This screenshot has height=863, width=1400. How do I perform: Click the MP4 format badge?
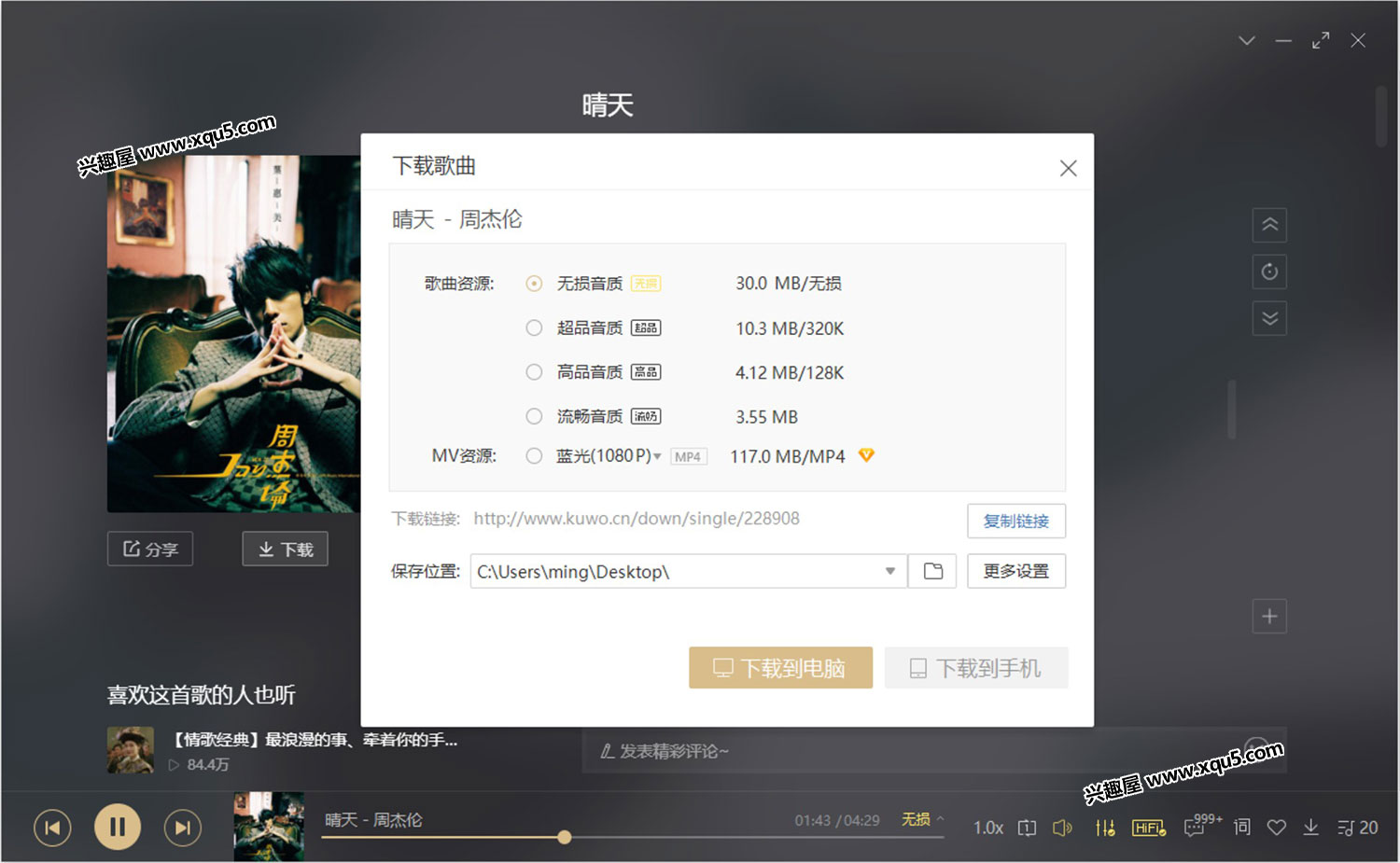click(689, 456)
